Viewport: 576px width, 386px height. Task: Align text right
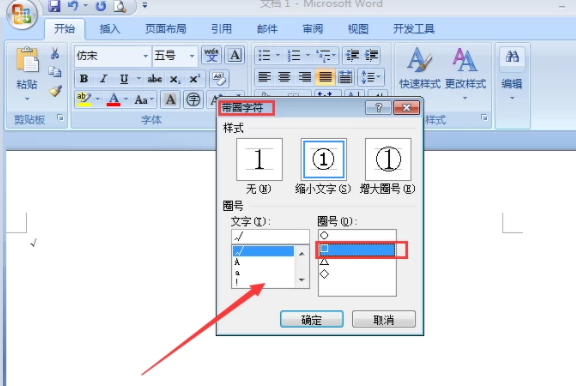305,77
